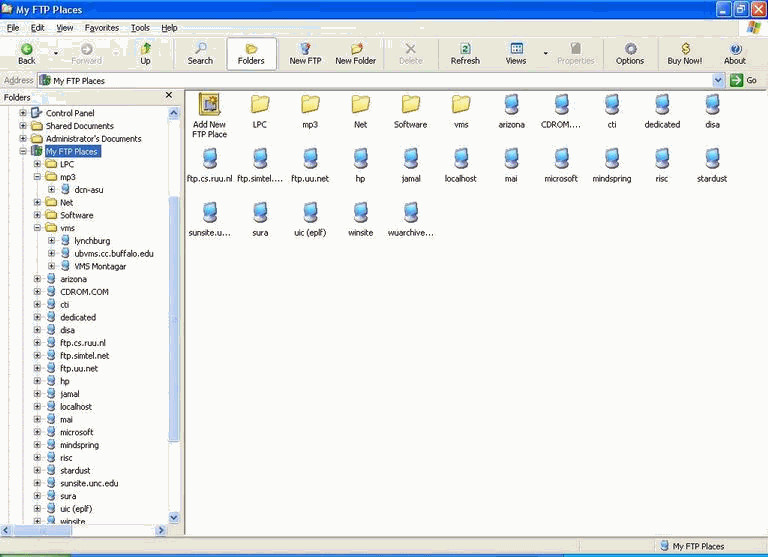Open the Edit menu
Viewport: 768px width, 557px height.
(37, 28)
